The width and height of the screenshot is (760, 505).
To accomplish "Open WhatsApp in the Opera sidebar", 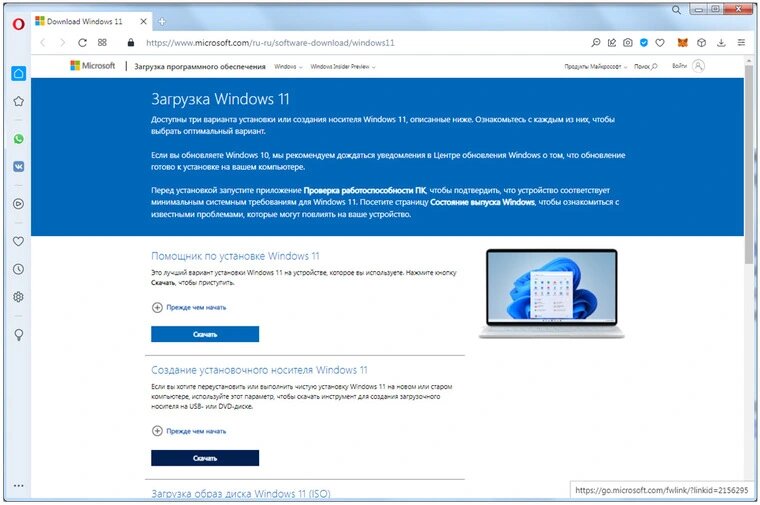I will point(18,139).
